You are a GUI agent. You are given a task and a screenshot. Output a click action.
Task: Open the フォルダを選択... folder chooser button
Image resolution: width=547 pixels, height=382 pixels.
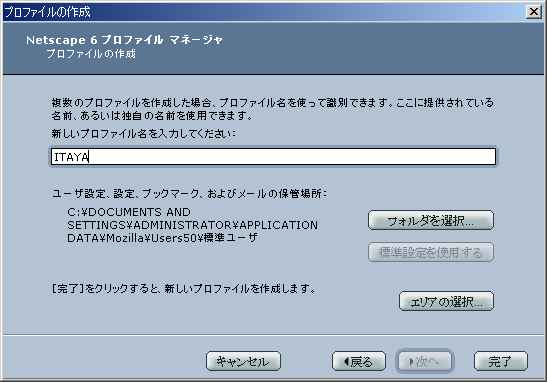pyautogui.click(x=431, y=220)
